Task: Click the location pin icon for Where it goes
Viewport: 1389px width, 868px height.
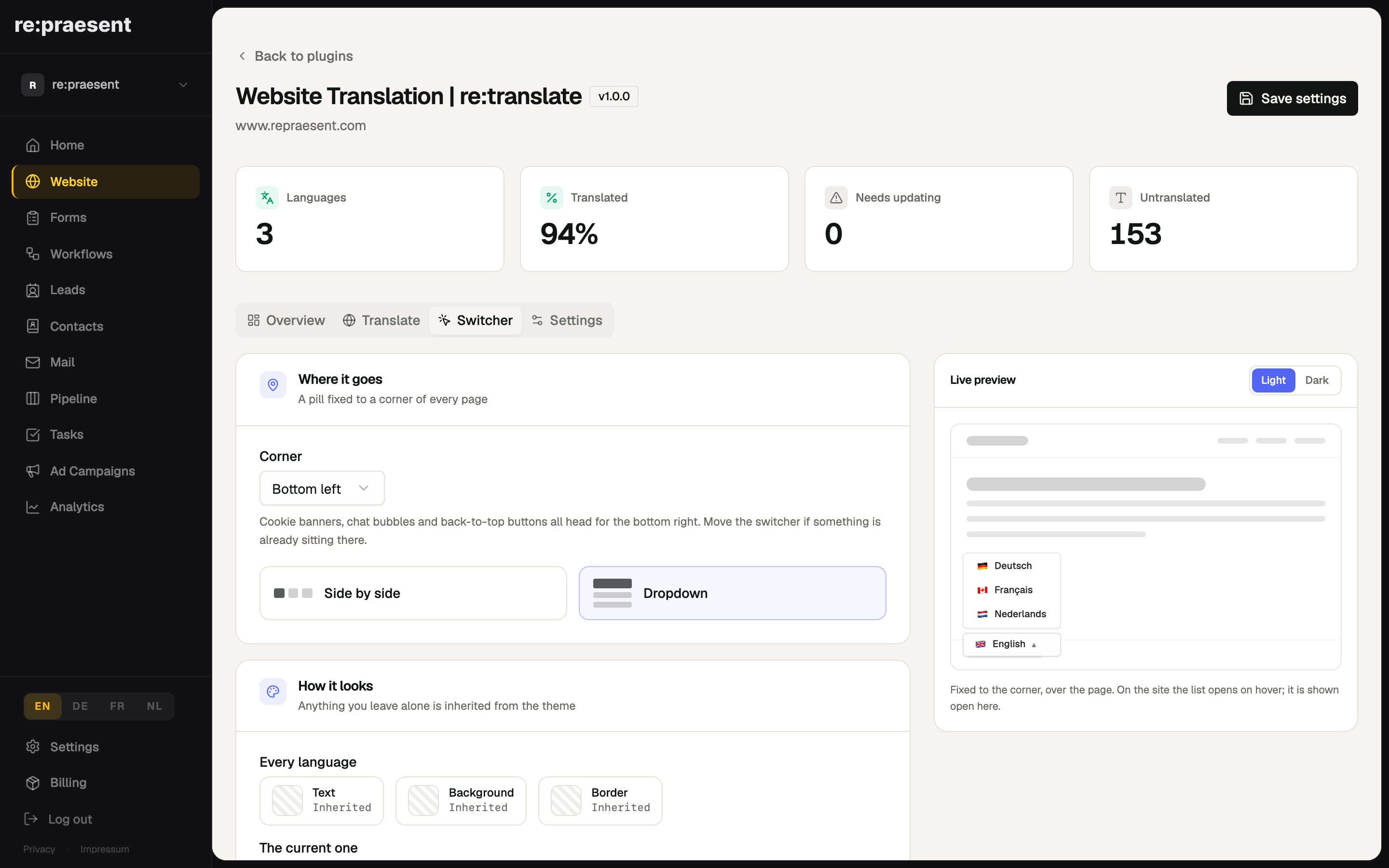Action: 272,385
